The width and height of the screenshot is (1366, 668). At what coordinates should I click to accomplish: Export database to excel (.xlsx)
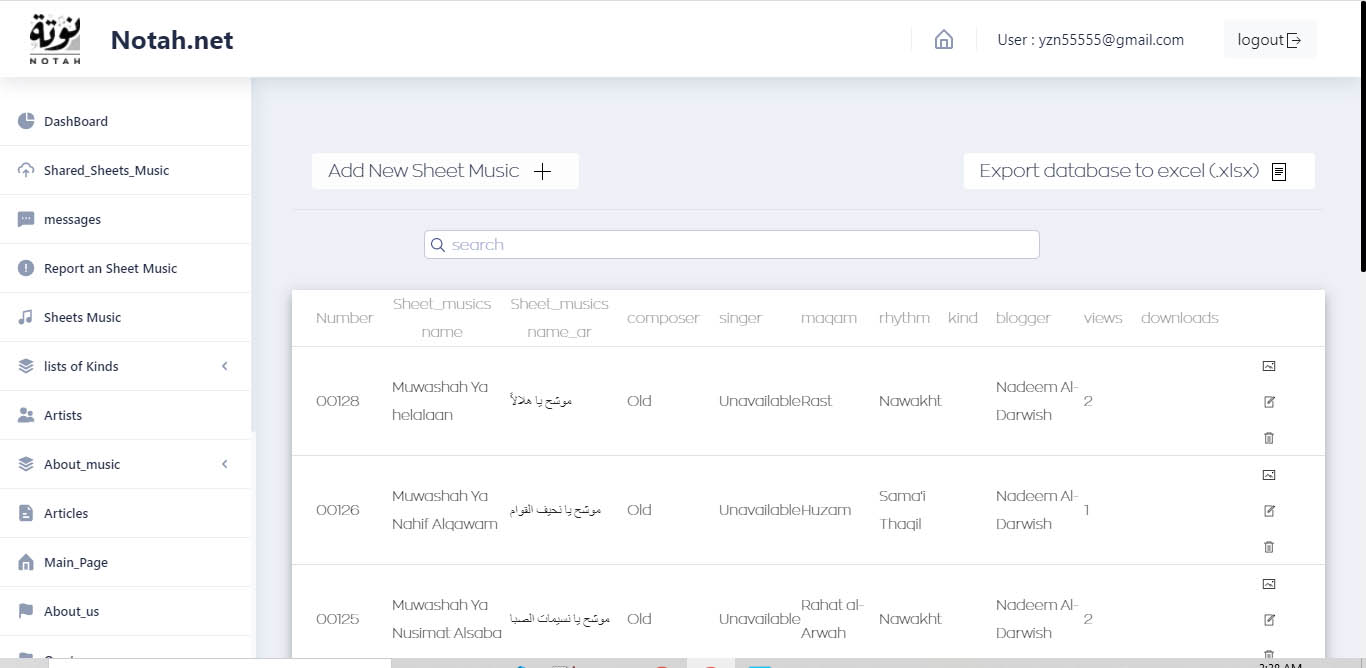tap(1138, 171)
